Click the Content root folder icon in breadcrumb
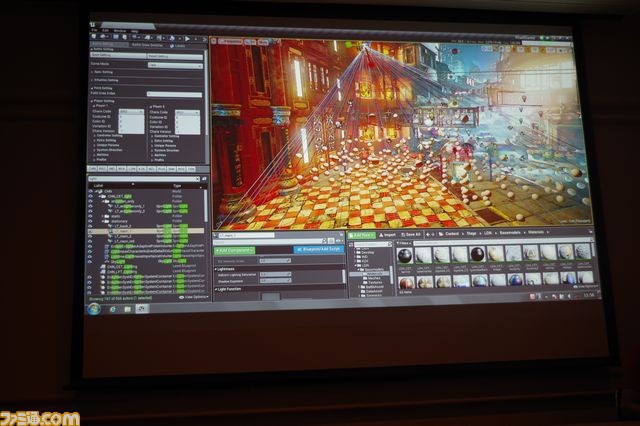 [x=441, y=234]
